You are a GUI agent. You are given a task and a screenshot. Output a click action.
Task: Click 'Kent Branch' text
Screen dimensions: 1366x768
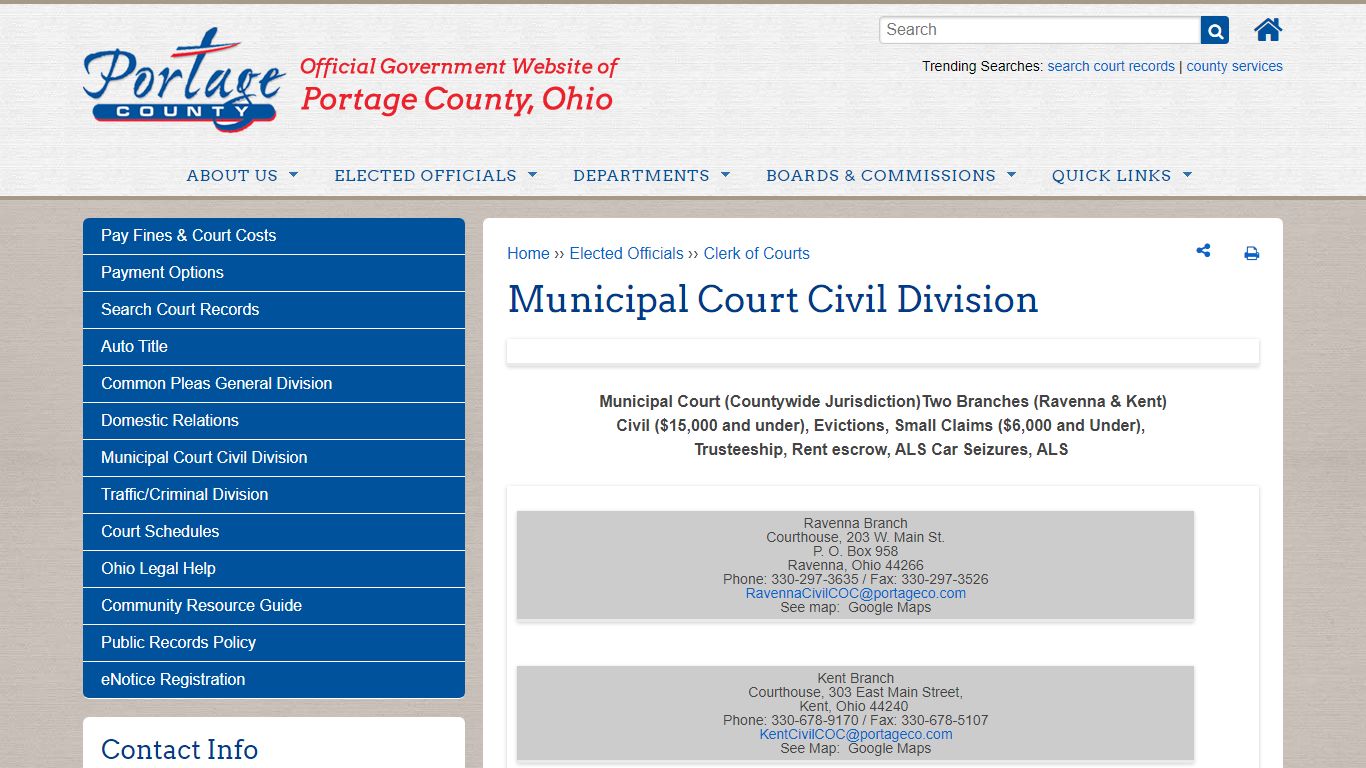856,678
